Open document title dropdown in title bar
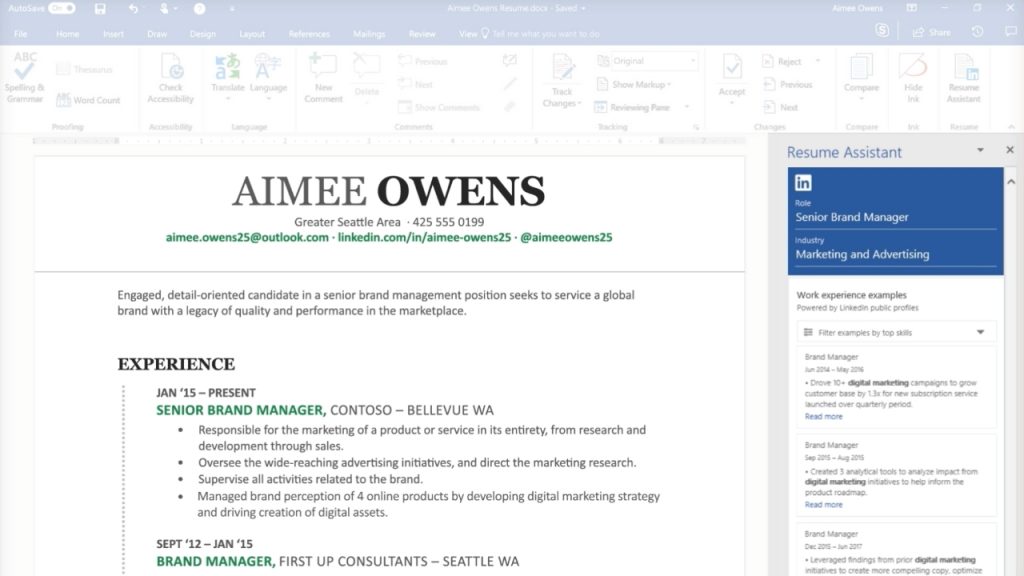Image resolution: width=1024 pixels, height=576 pixels. [583, 8]
